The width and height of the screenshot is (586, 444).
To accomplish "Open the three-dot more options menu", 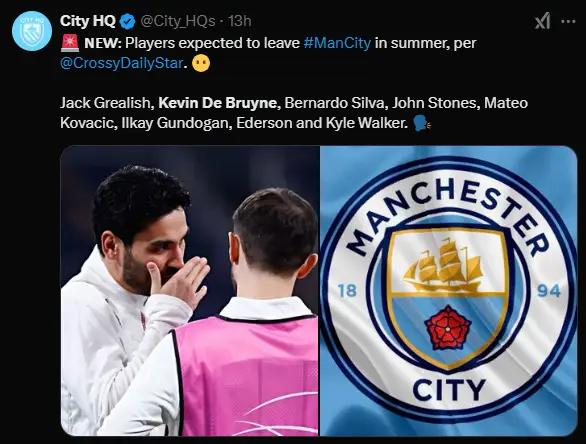I will (x=568, y=21).
